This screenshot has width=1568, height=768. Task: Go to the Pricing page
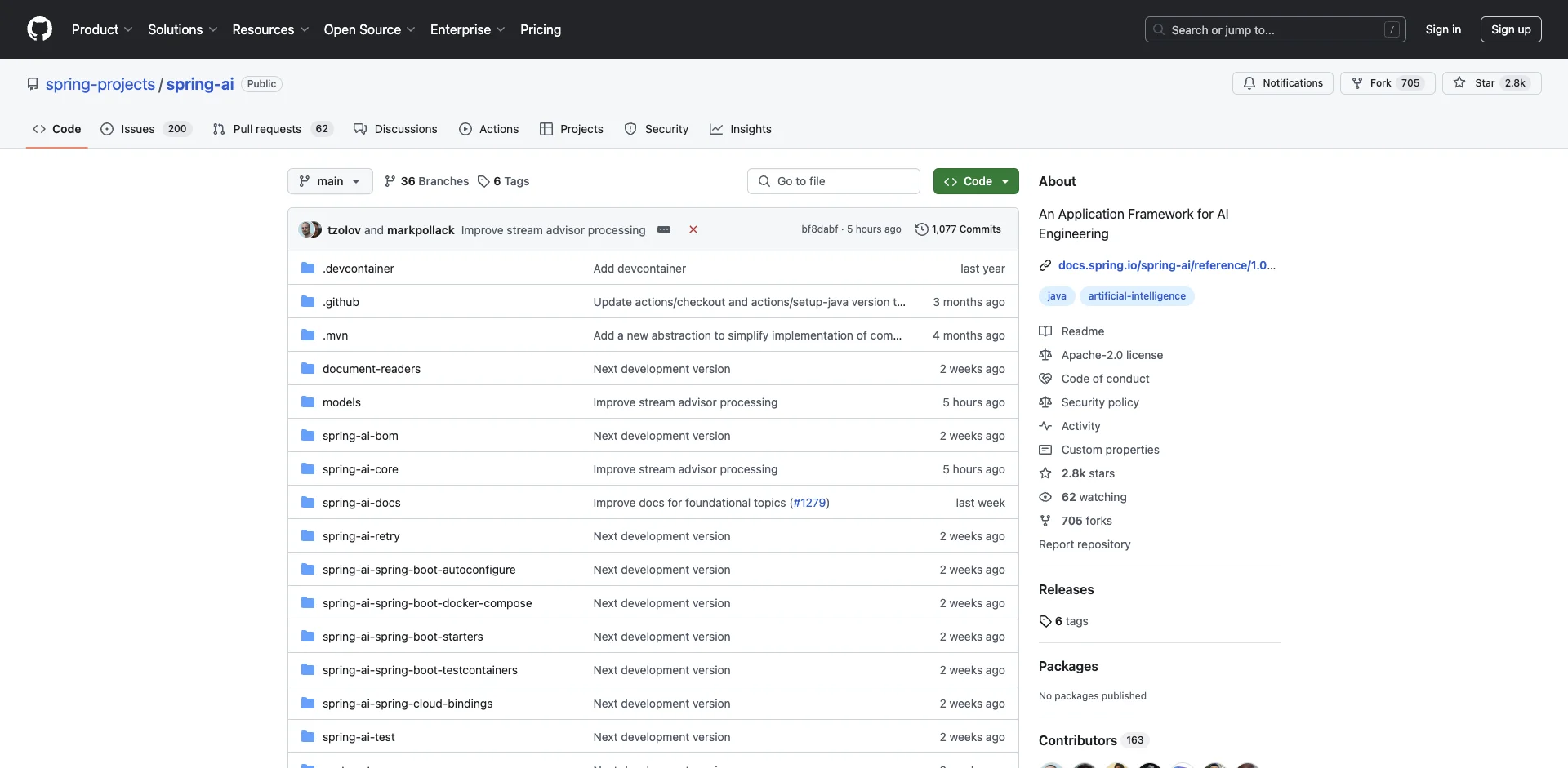click(x=541, y=29)
